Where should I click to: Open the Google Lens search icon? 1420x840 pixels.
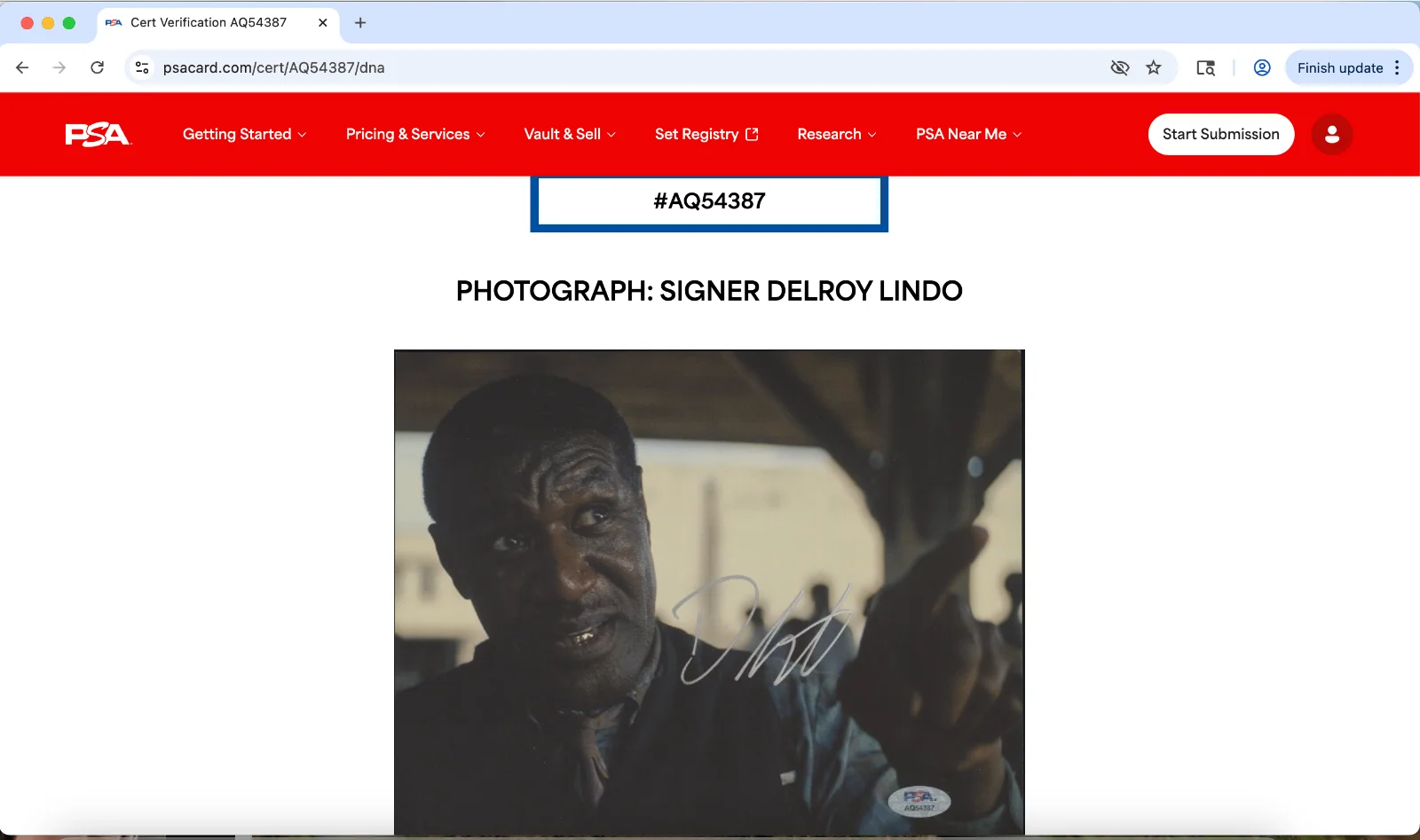[x=1205, y=67]
